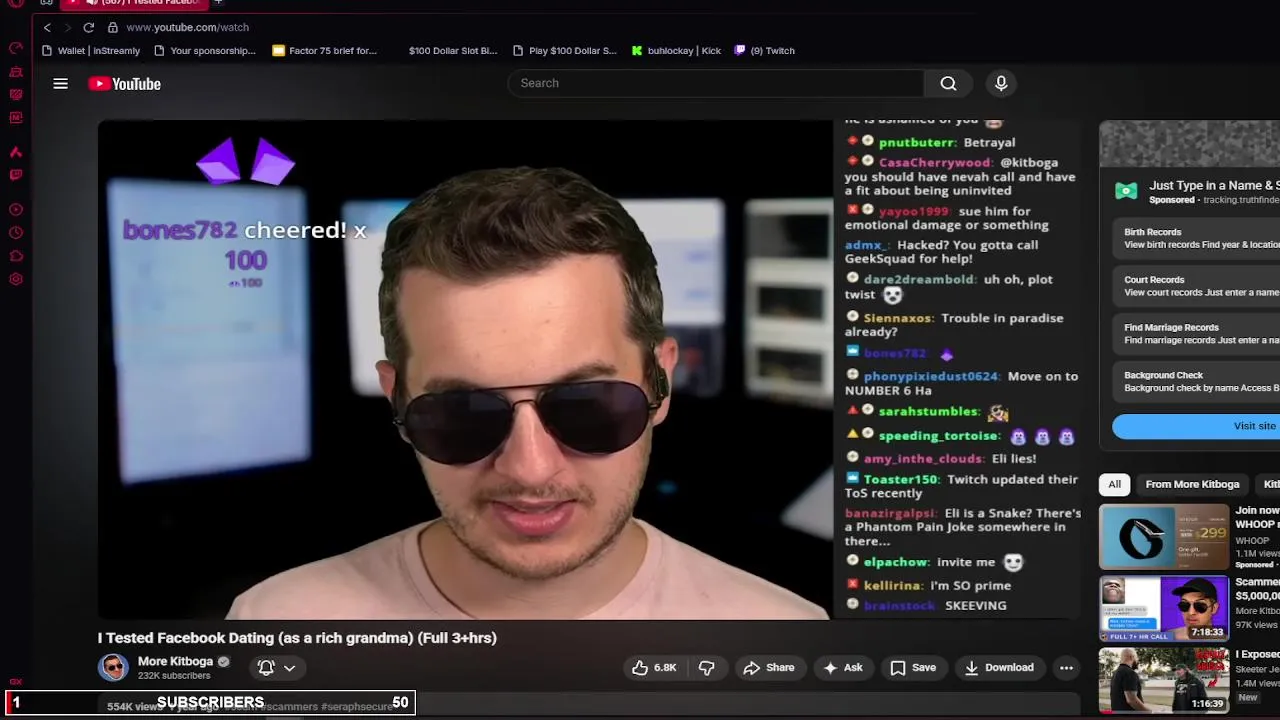This screenshot has width=1280, height=720.
Task: Open the YouTube hamburger guide menu
Action: point(60,84)
